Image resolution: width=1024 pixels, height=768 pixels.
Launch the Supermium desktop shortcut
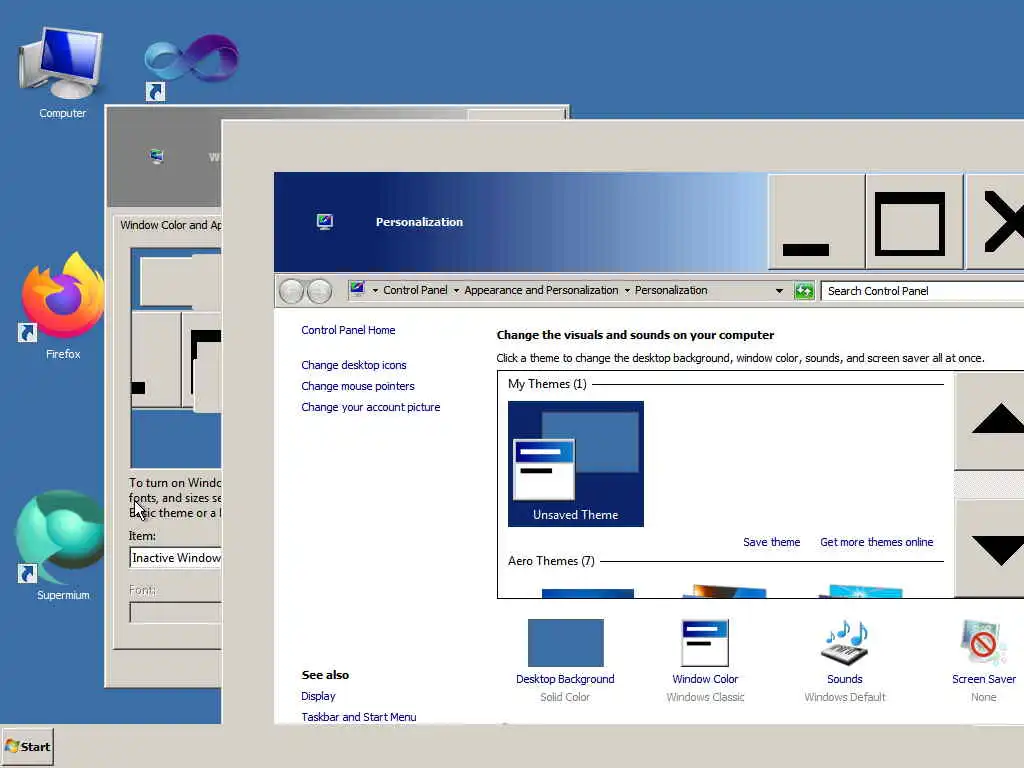click(59, 545)
